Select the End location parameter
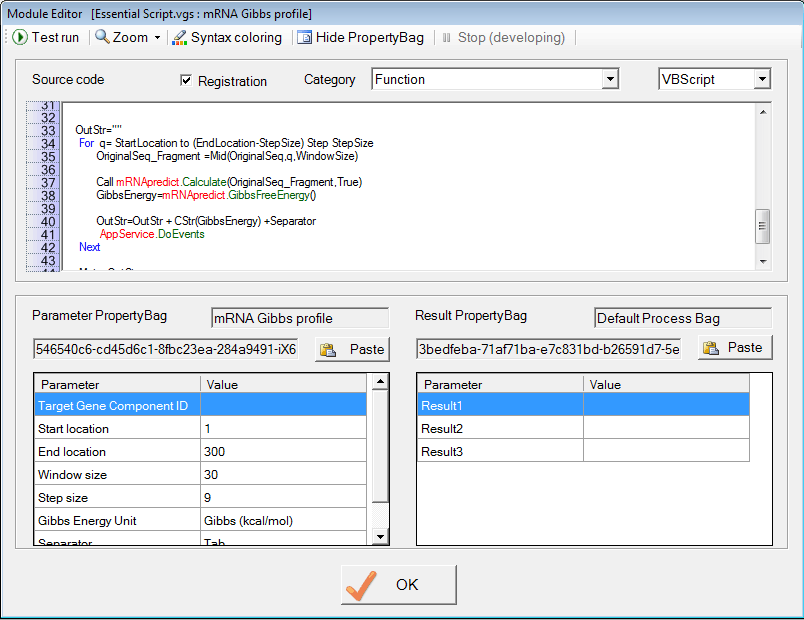The image size is (804, 620). coord(117,451)
